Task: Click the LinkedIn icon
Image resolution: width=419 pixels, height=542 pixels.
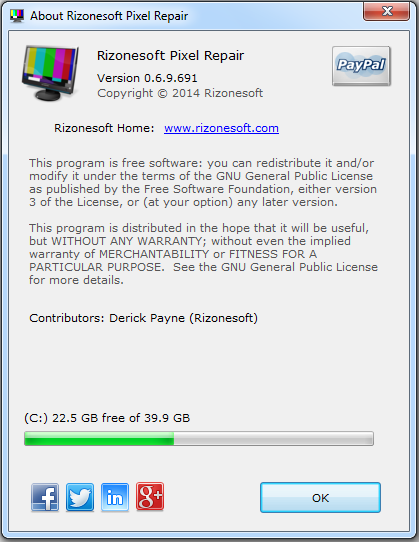Action: (115, 497)
